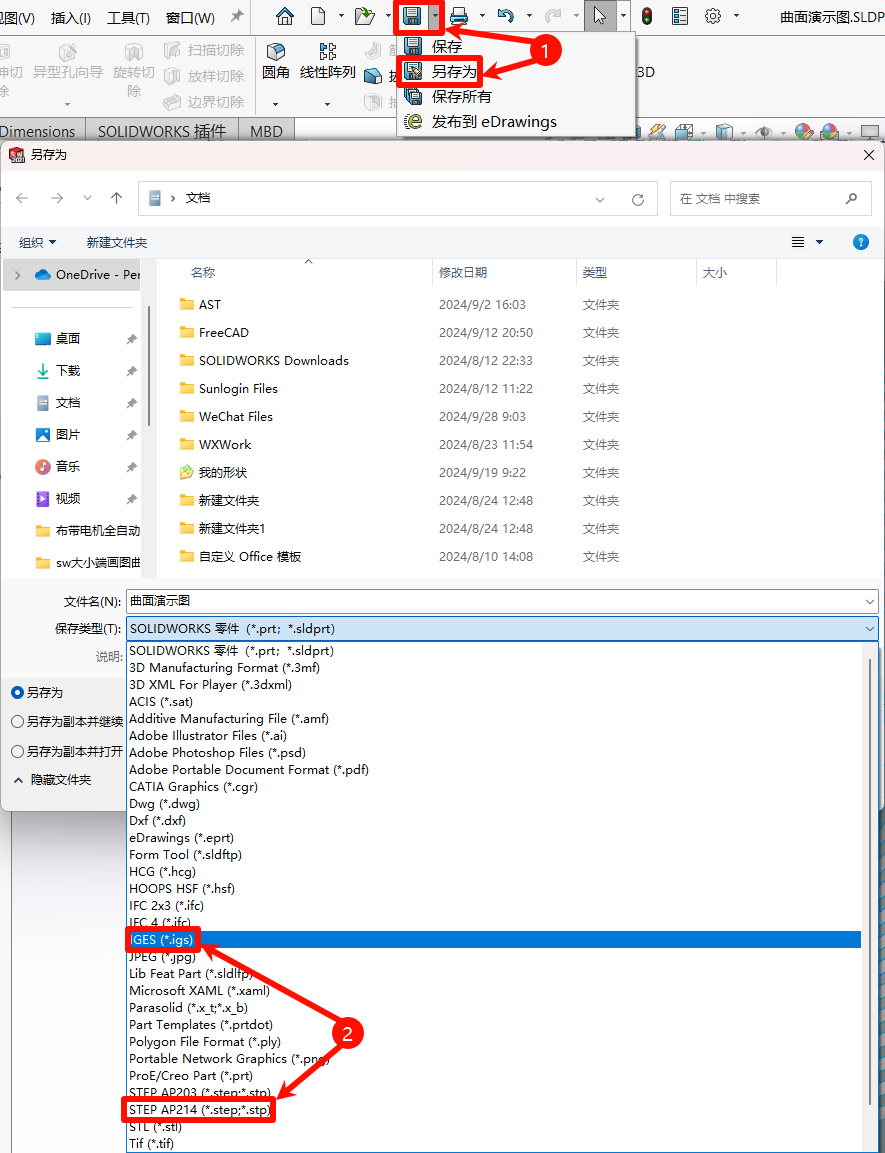Open the 音乐 quick access location
This screenshot has height=1153, width=885.
(x=58, y=466)
